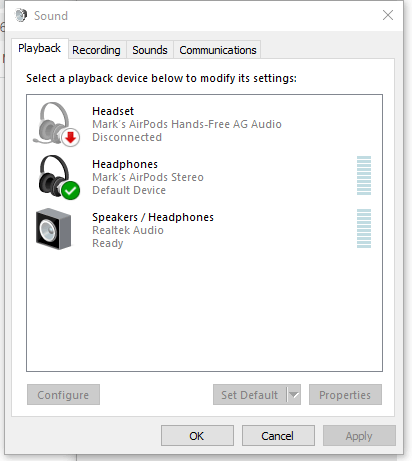Select the Realtek Speakers icon
The height and width of the screenshot is (461, 412).
point(53,229)
